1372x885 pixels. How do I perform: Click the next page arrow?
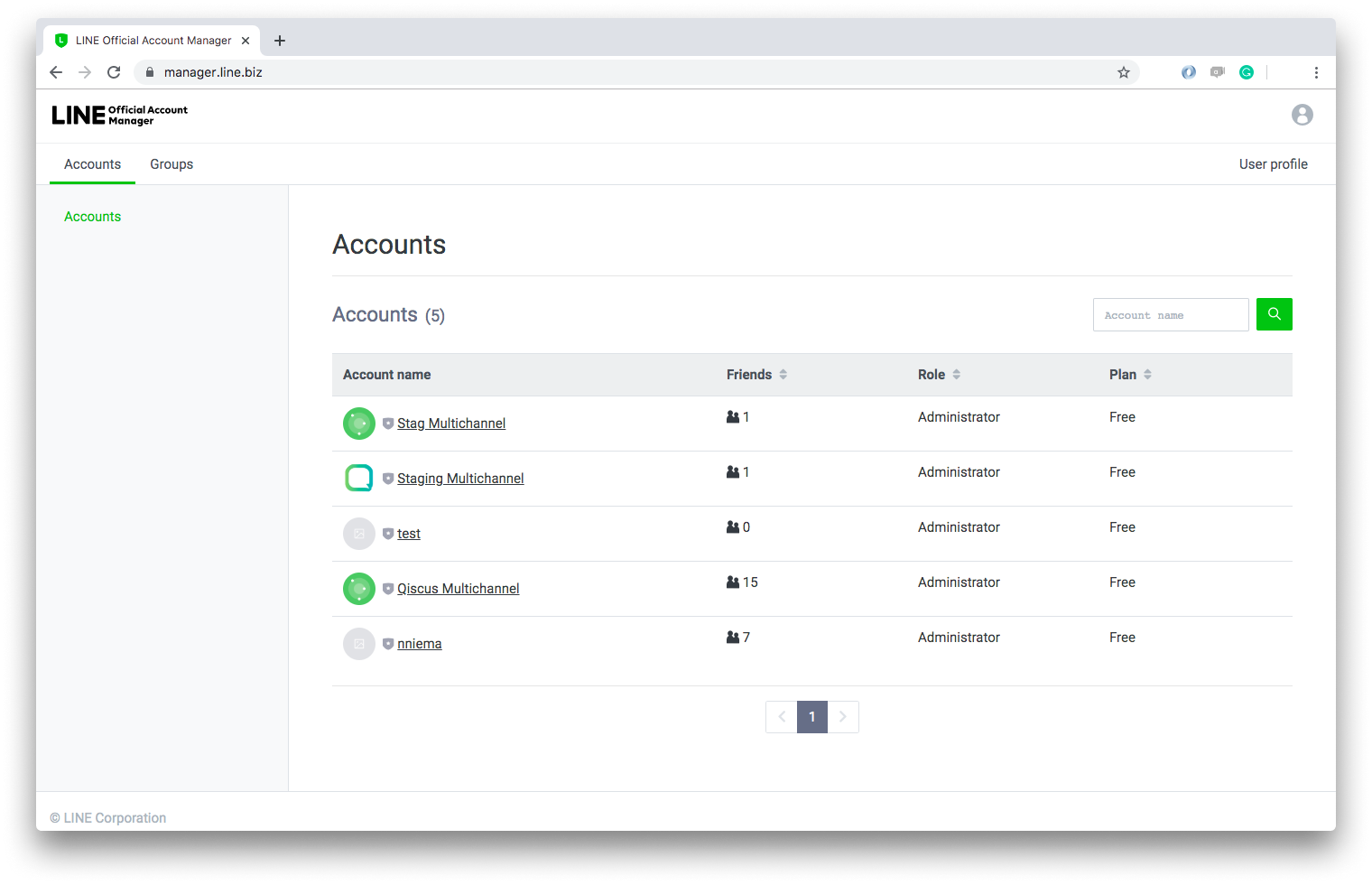coord(843,717)
